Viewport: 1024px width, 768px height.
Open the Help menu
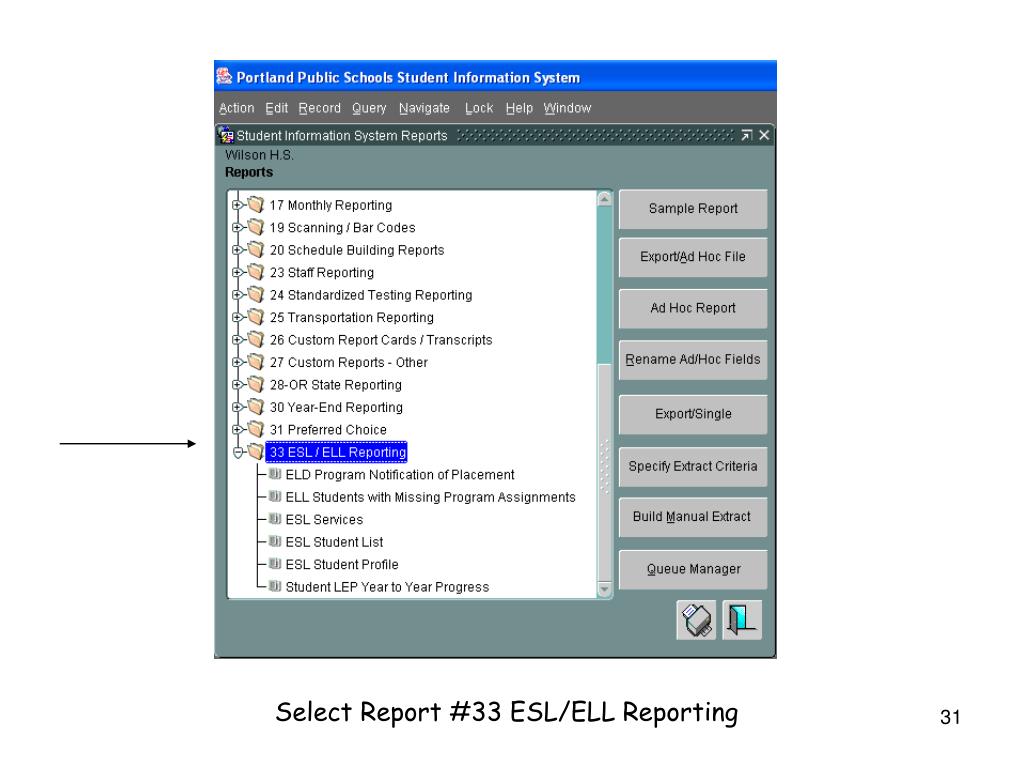click(x=519, y=108)
